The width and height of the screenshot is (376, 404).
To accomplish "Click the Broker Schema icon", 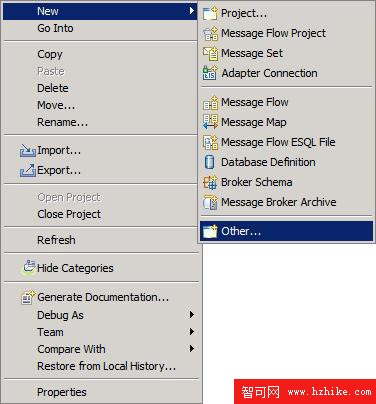I will (210, 182).
